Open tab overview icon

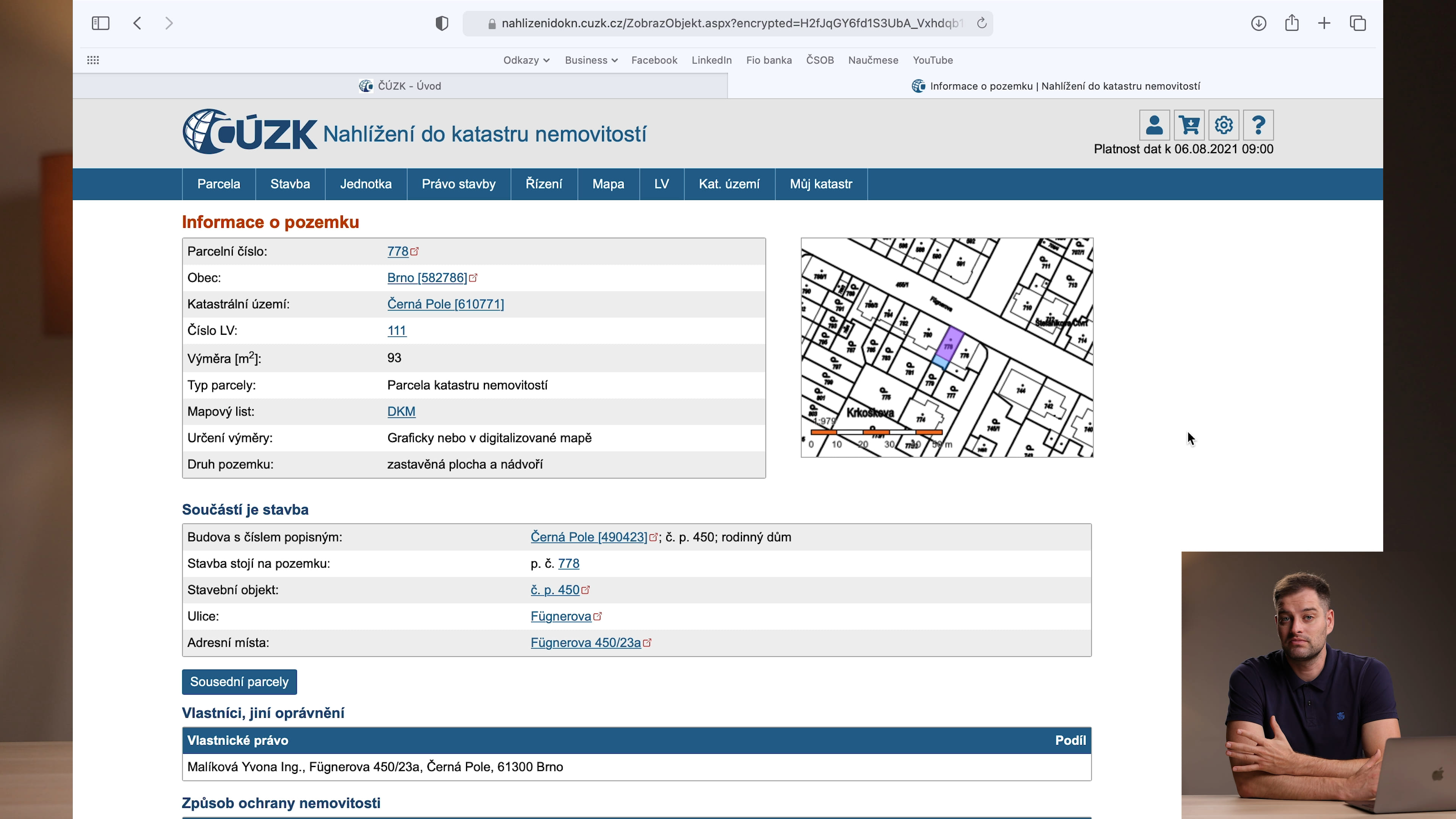point(1358,23)
